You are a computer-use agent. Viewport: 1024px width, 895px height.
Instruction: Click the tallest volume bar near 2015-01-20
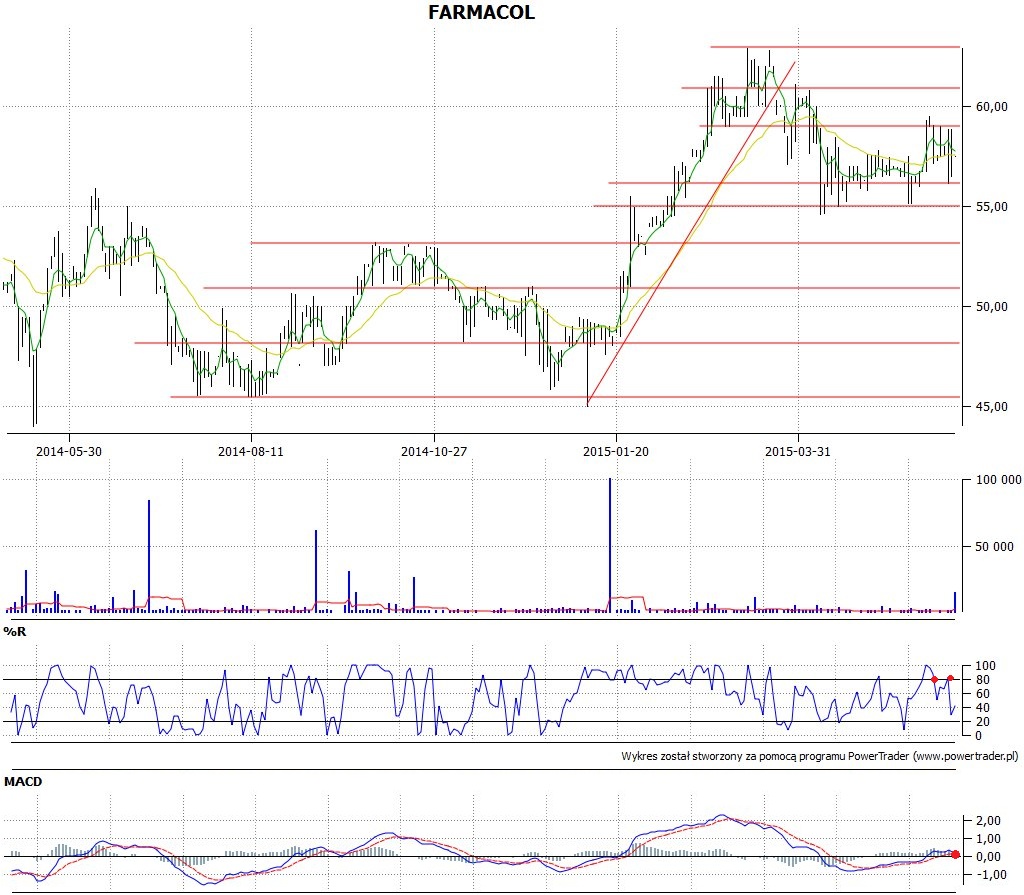pyautogui.click(x=610, y=545)
